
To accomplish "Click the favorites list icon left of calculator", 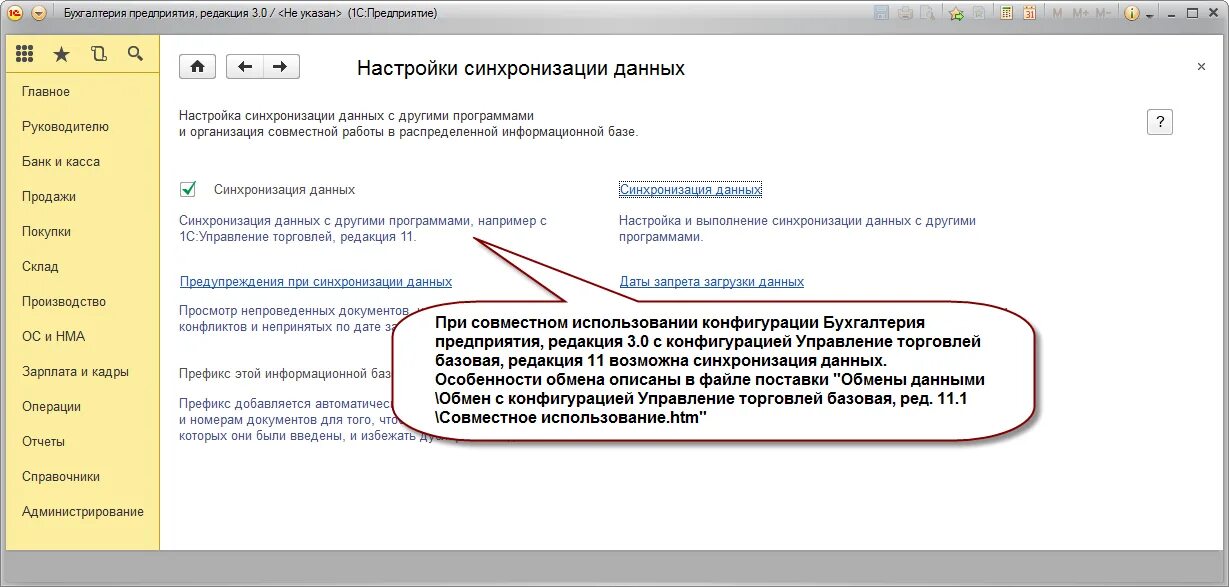I will coord(978,13).
